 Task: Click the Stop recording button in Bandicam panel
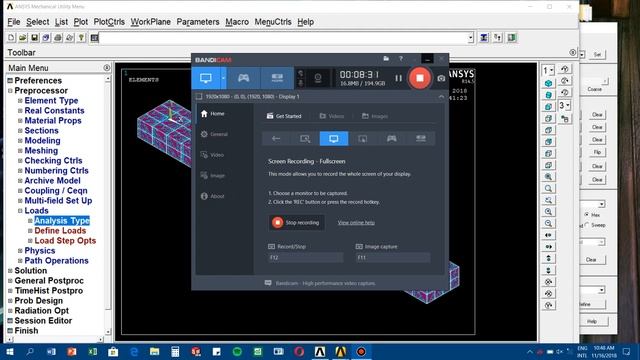coord(297,222)
